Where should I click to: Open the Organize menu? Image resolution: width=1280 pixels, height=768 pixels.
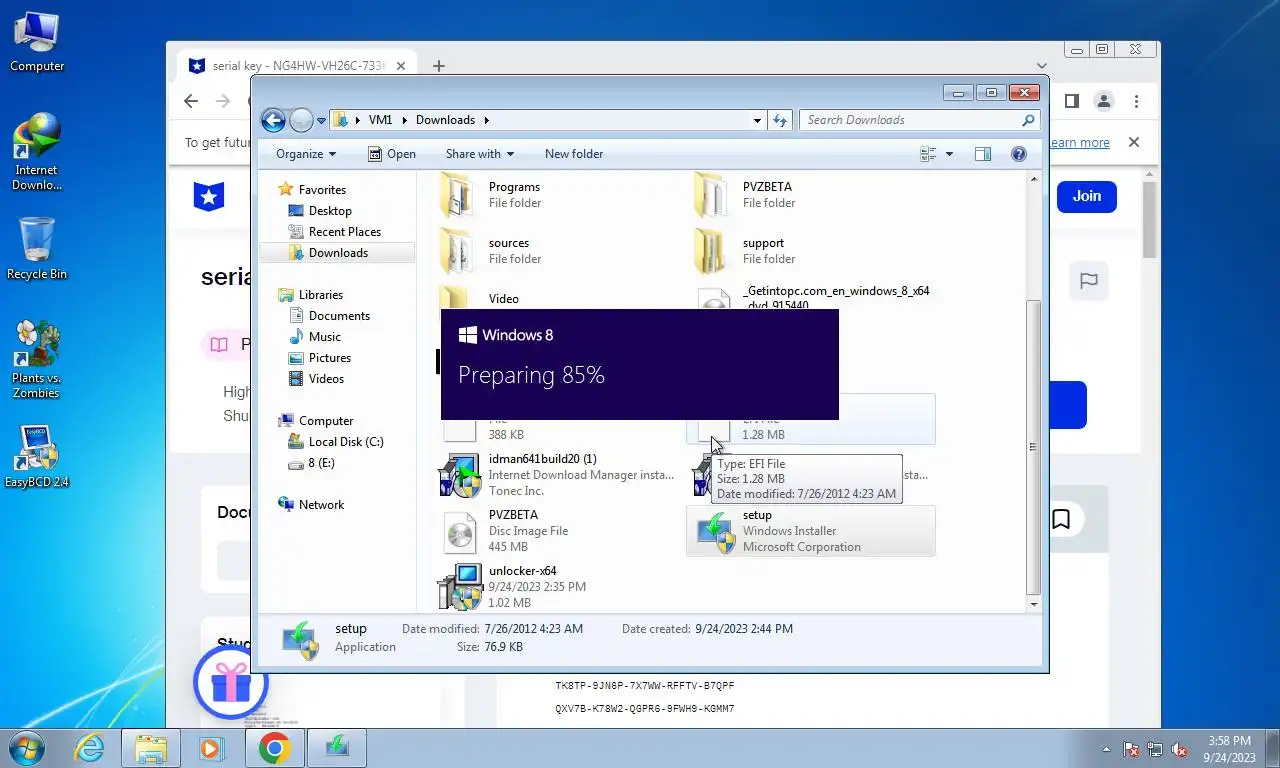[x=306, y=154]
